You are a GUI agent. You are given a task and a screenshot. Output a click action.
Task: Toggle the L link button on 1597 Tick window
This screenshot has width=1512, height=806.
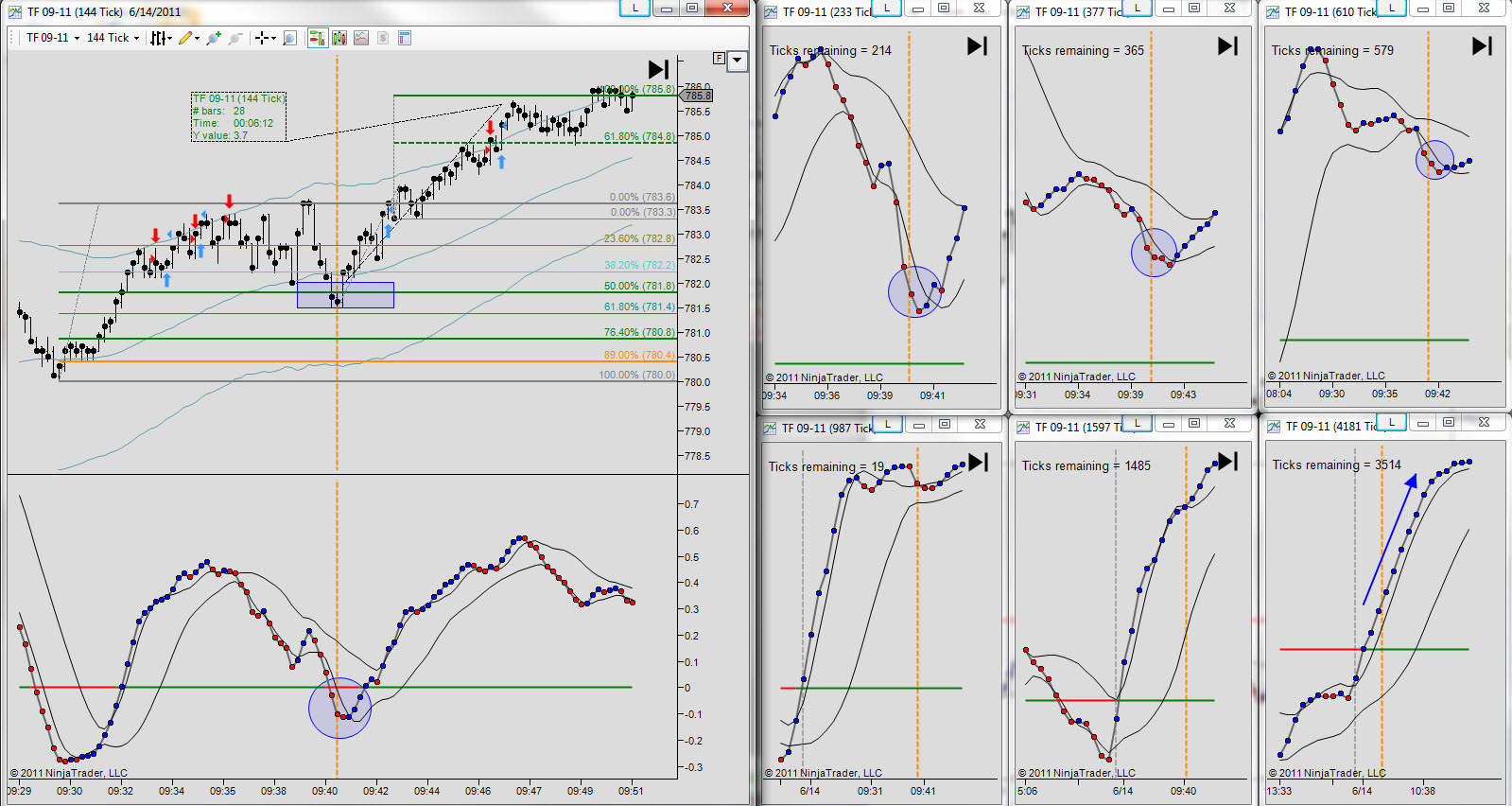[1138, 423]
